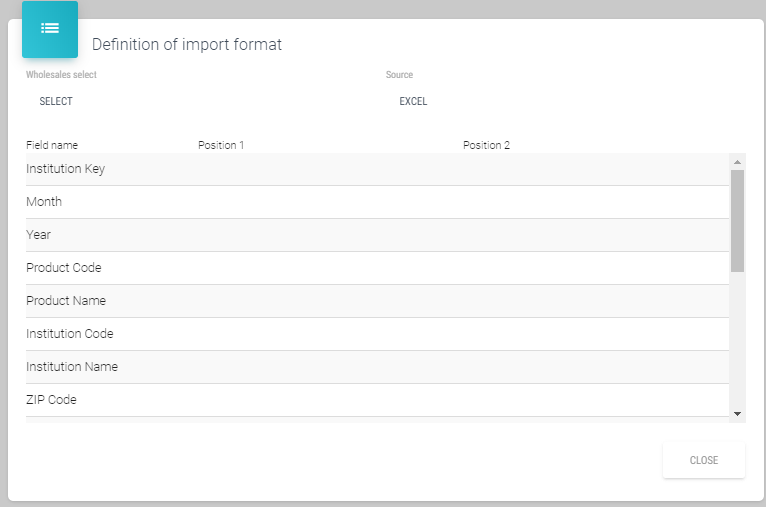Viewport: 766px width, 507px height.
Task: Select the Institution Key row
Action: 66,169
